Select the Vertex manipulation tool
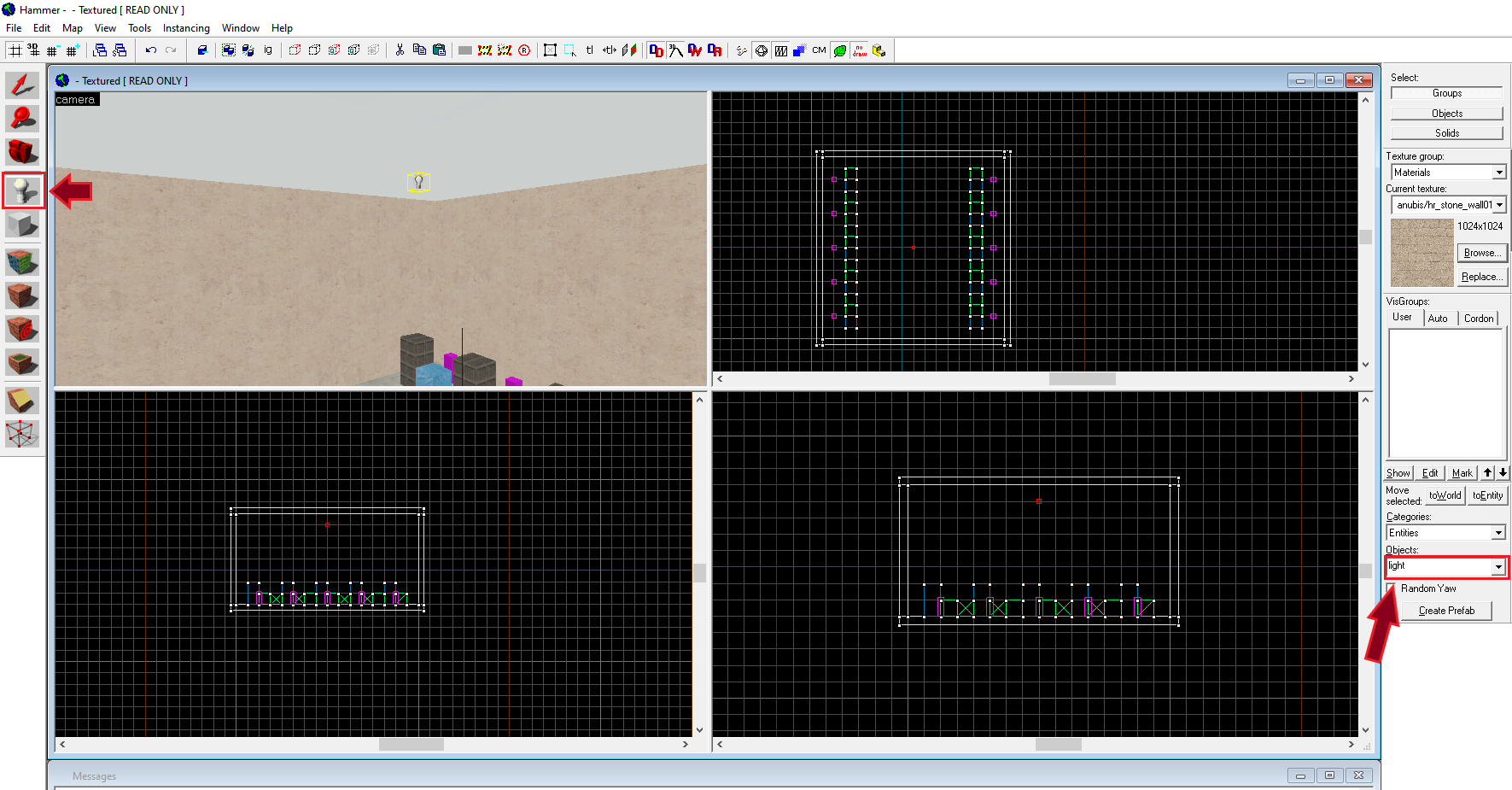The height and width of the screenshot is (790, 1512). pos(22,434)
